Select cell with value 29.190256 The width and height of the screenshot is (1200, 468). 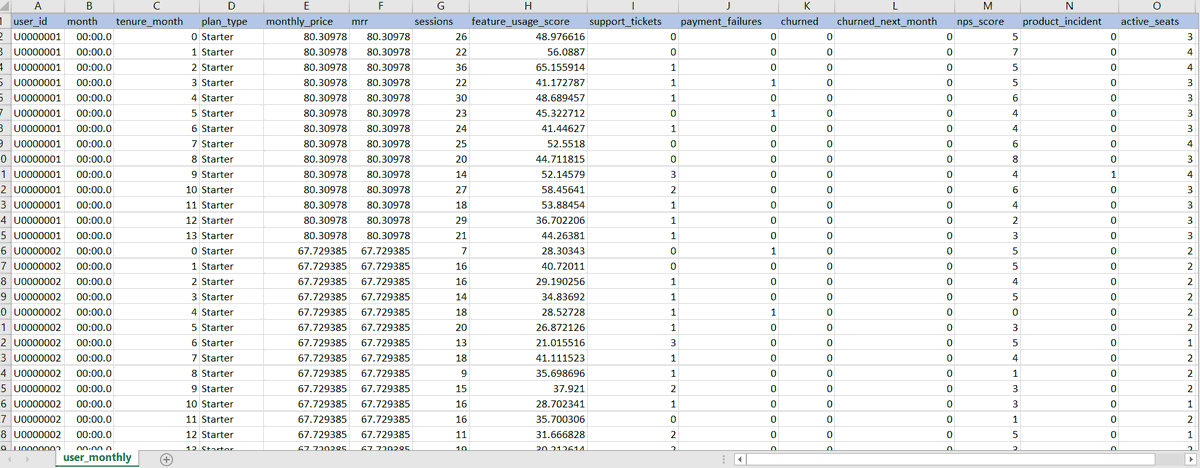click(527, 282)
